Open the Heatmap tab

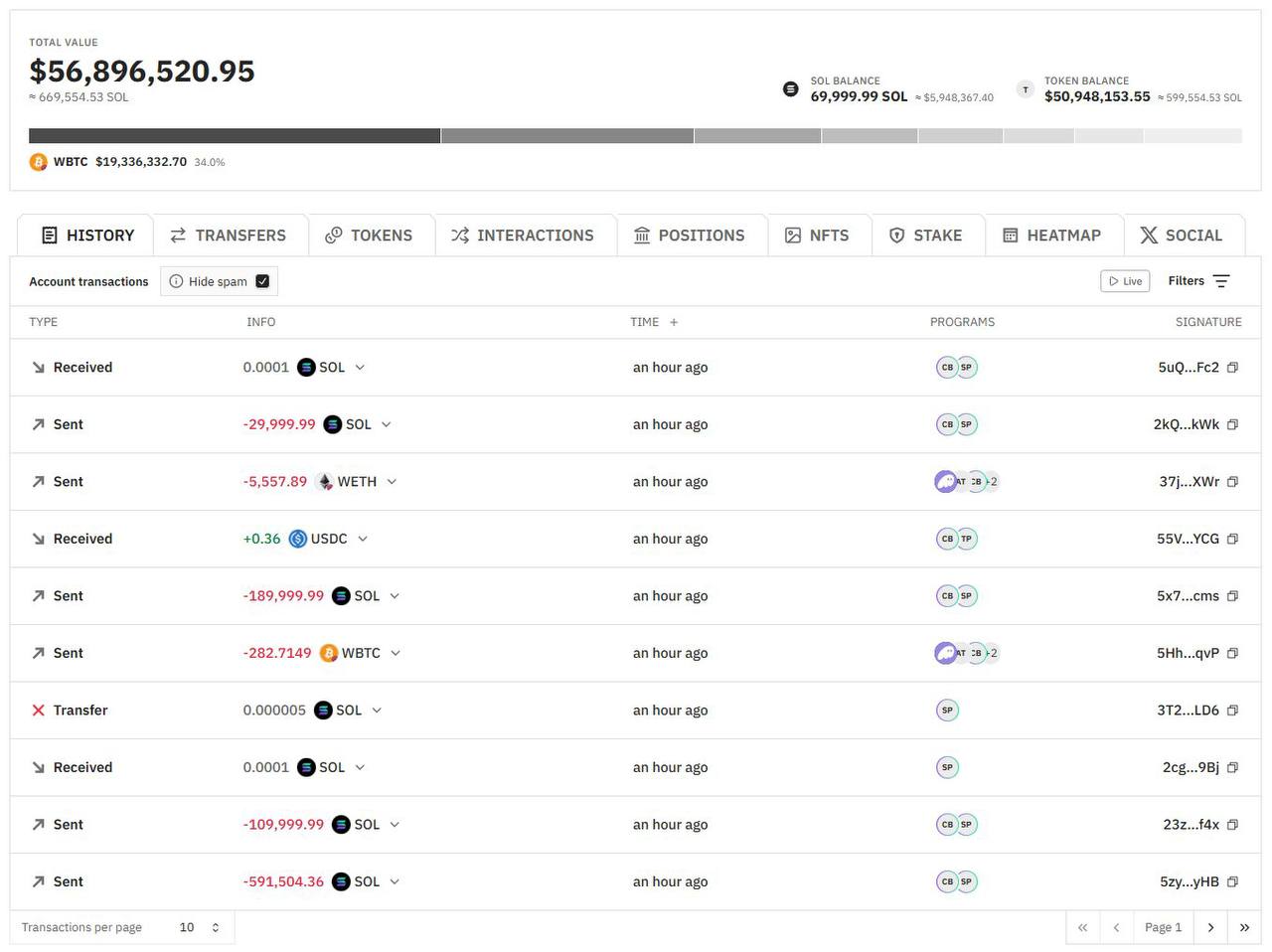(1051, 236)
